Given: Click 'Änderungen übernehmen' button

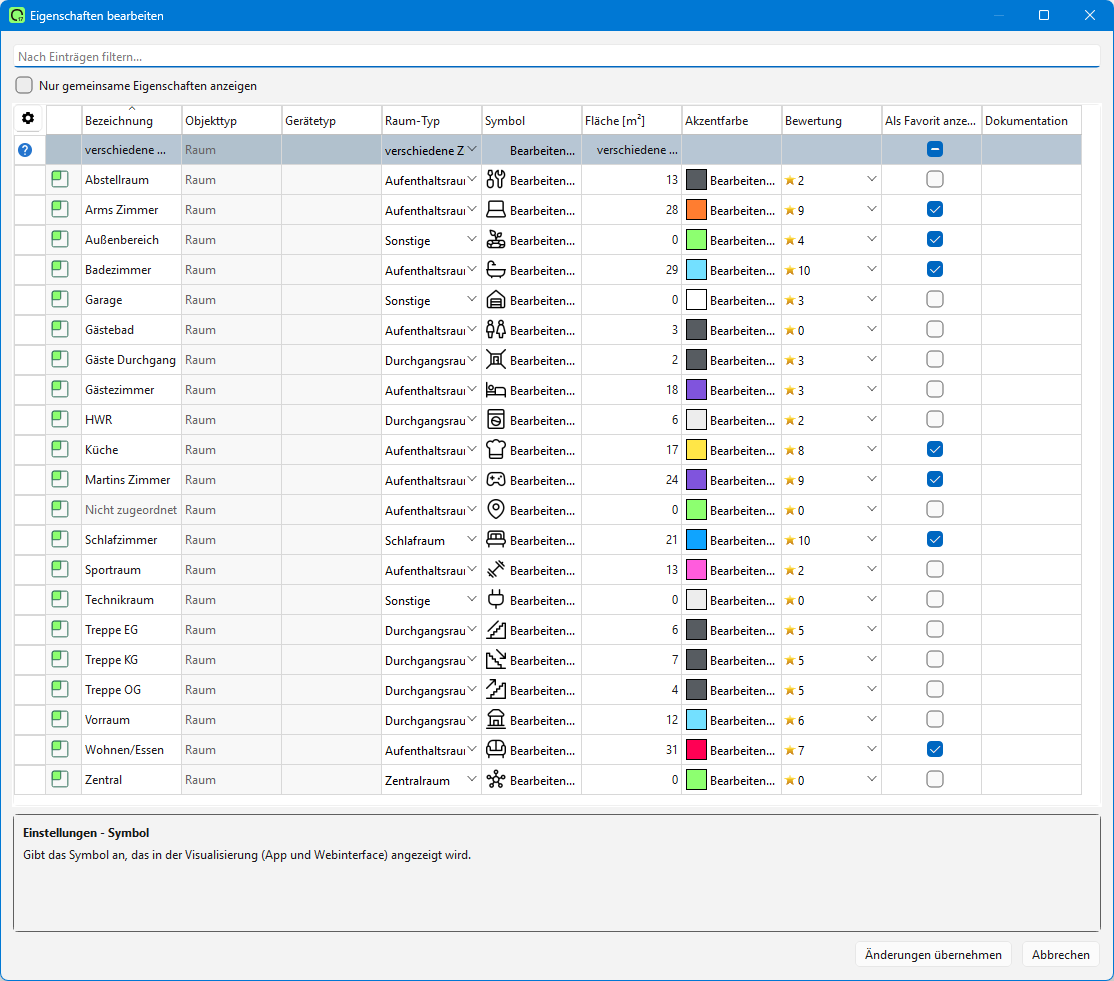Looking at the screenshot, I should point(933,955).
